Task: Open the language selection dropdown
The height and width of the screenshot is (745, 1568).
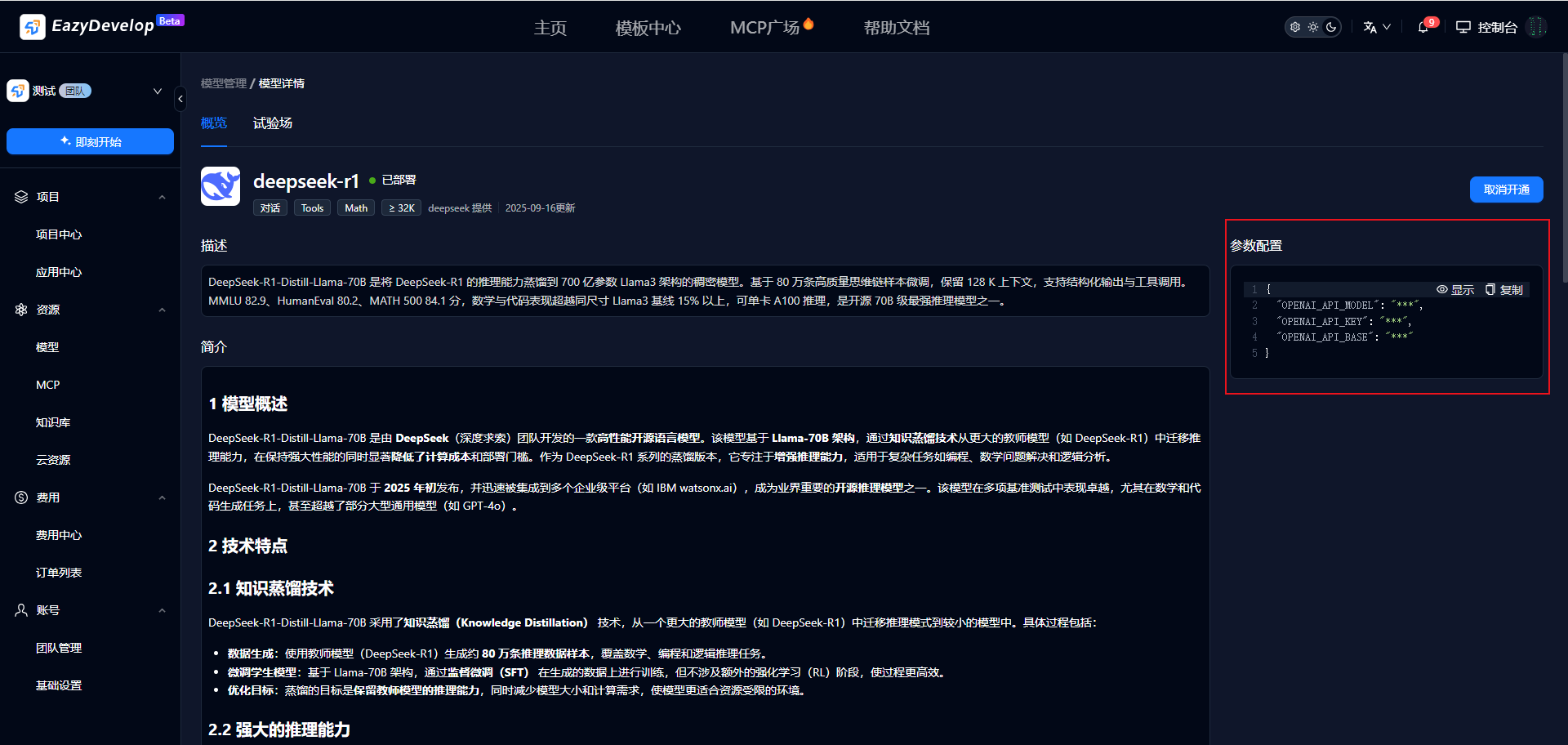Action: (1376, 27)
